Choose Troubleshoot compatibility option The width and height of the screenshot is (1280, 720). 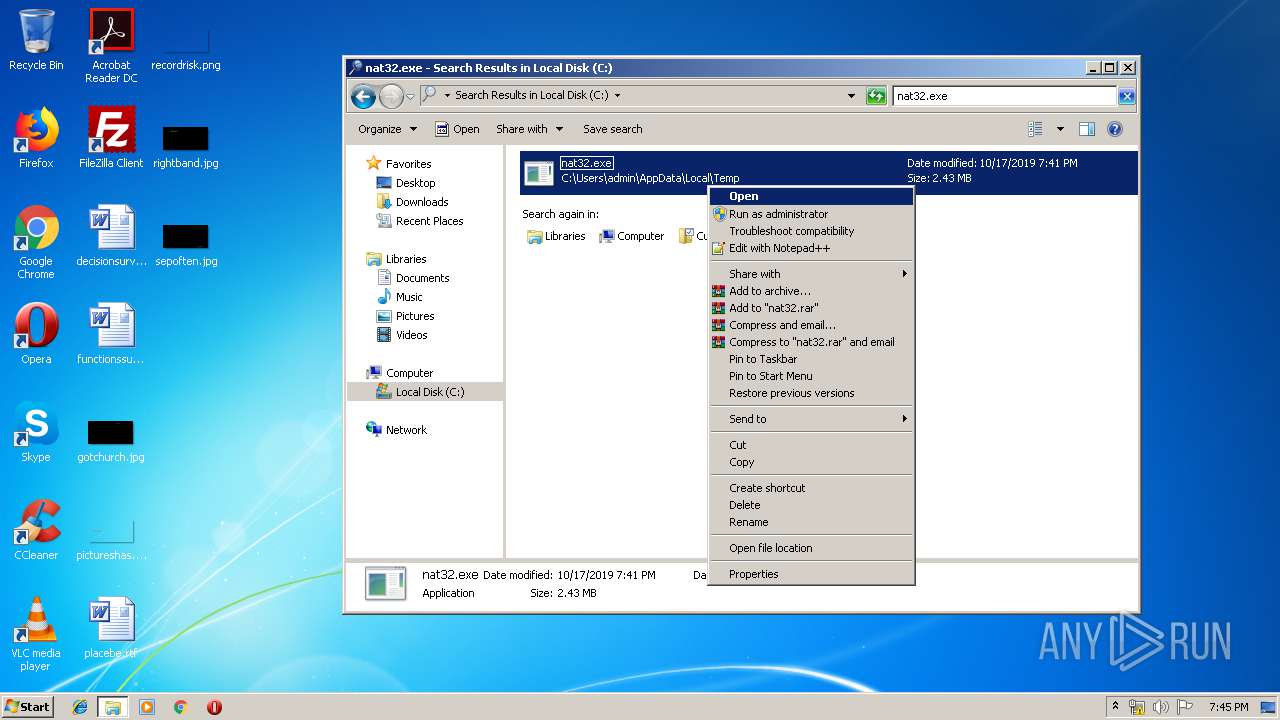tap(811, 231)
